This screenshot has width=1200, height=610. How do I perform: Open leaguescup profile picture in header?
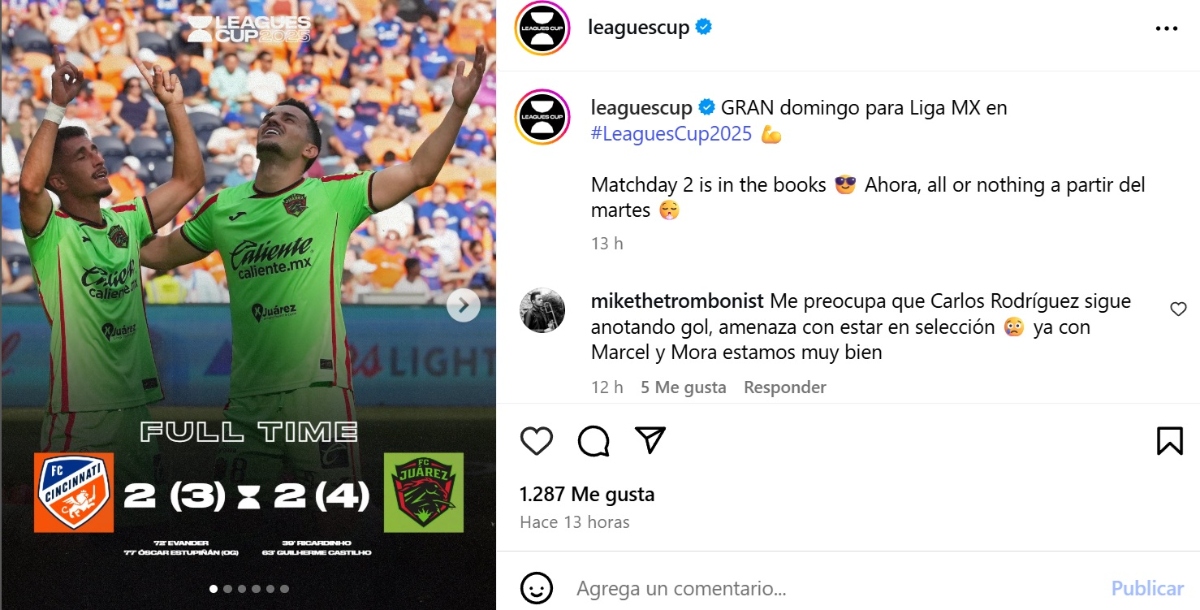click(x=542, y=29)
